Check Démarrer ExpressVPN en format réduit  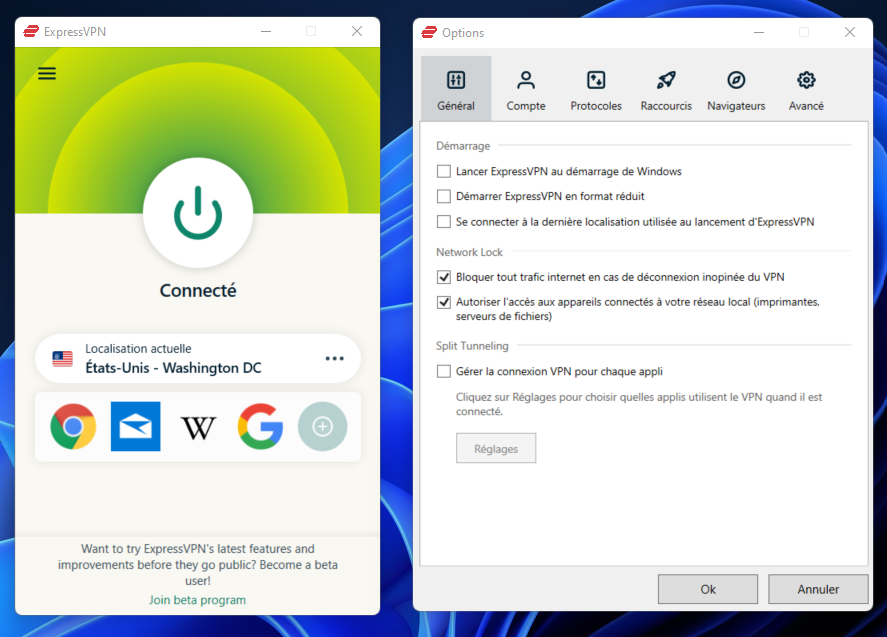pos(444,196)
